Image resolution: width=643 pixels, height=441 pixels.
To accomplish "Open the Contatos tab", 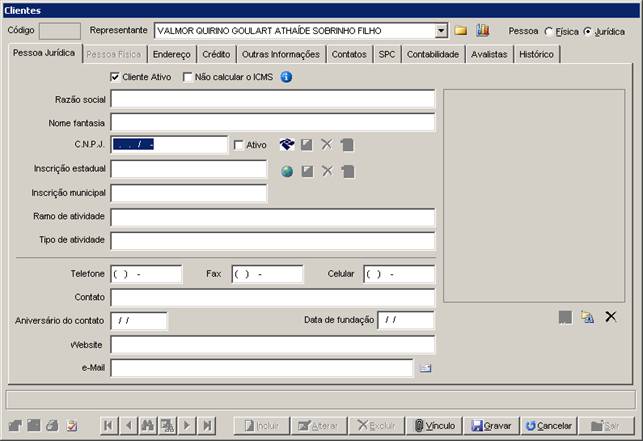I will [x=349, y=54].
